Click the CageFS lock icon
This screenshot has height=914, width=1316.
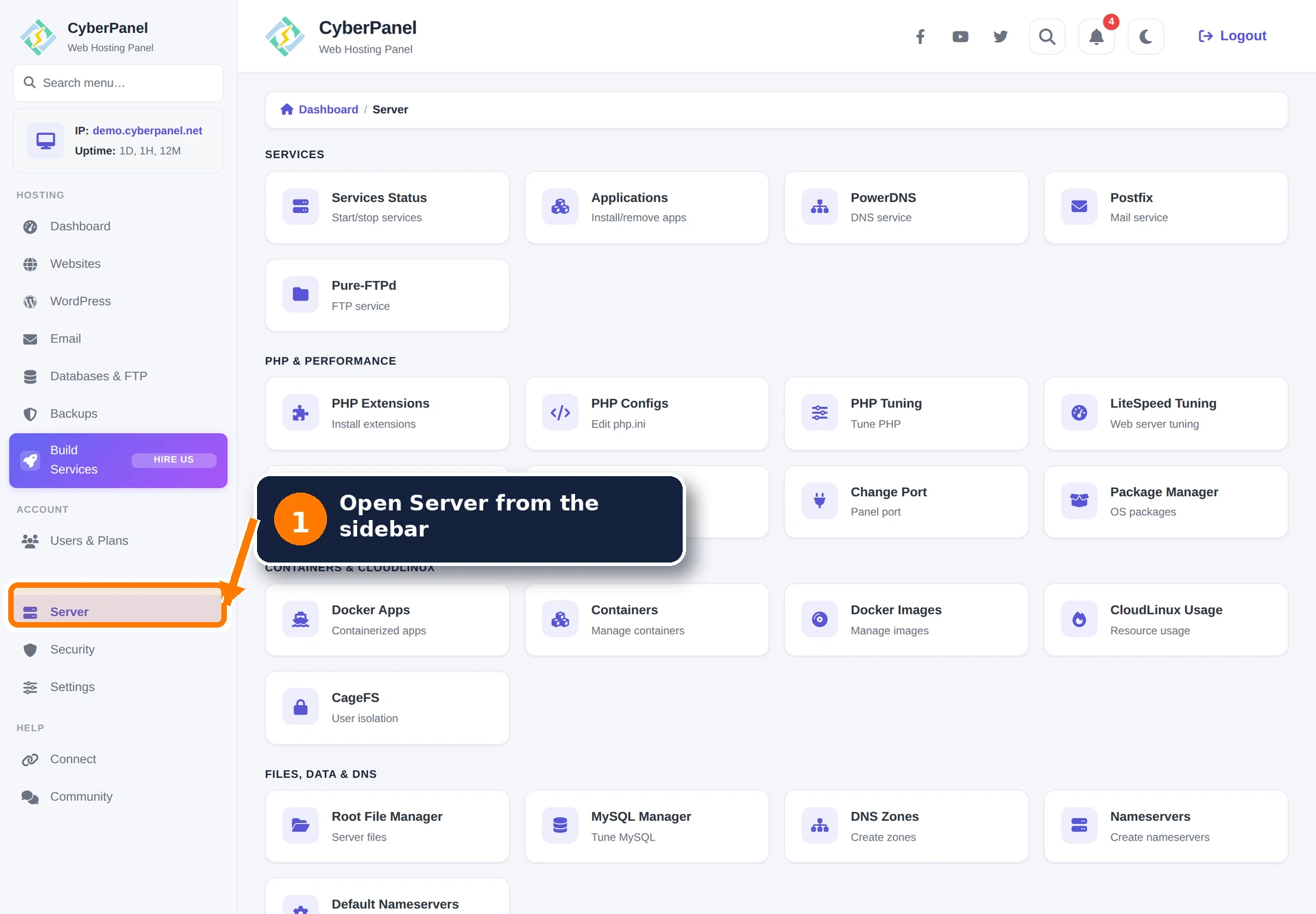(301, 707)
